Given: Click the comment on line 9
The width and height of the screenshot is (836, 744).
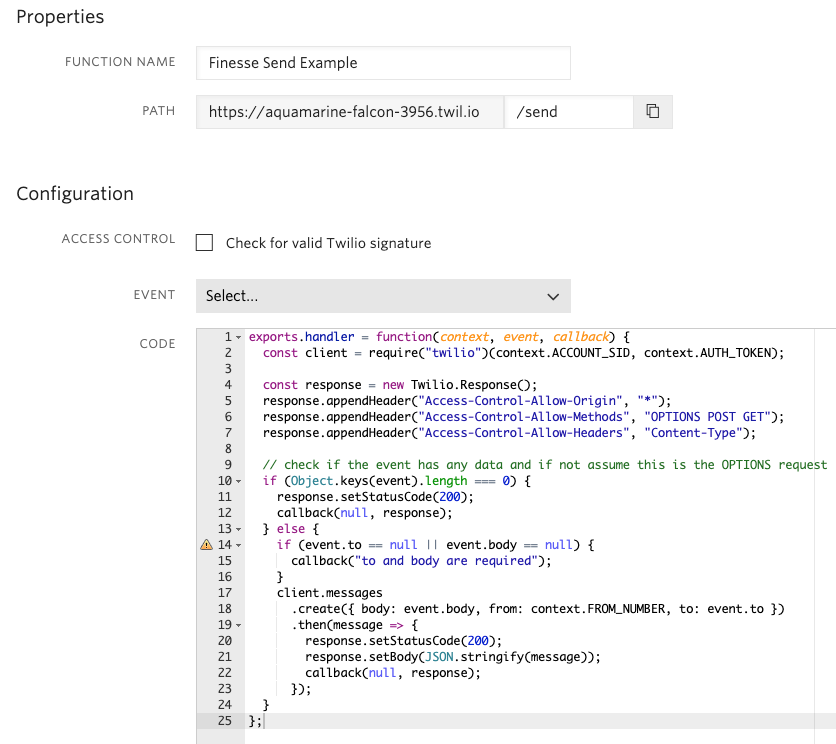Looking at the screenshot, I should [x=544, y=465].
